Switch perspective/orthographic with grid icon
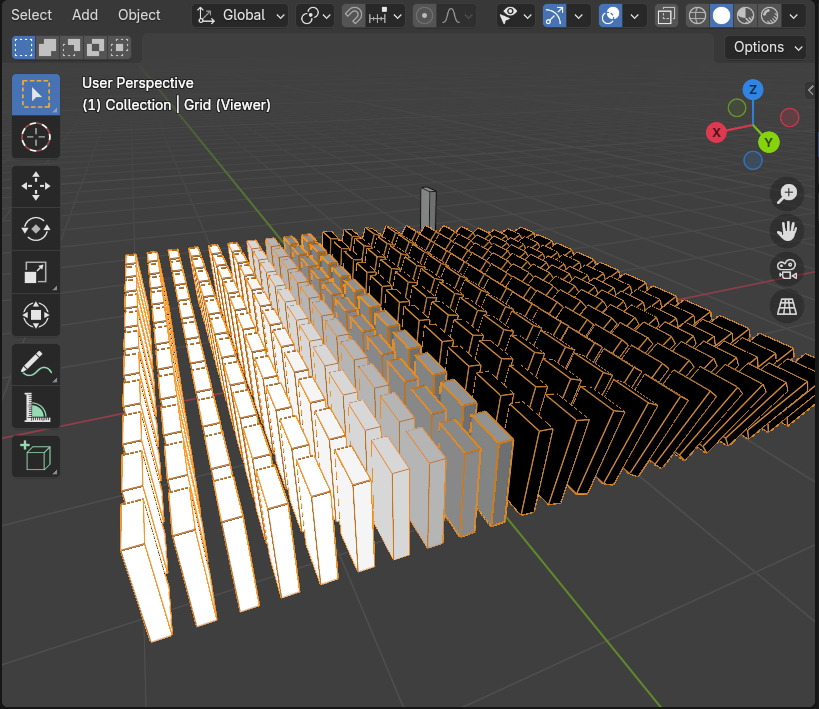819x709 pixels. [787, 306]
